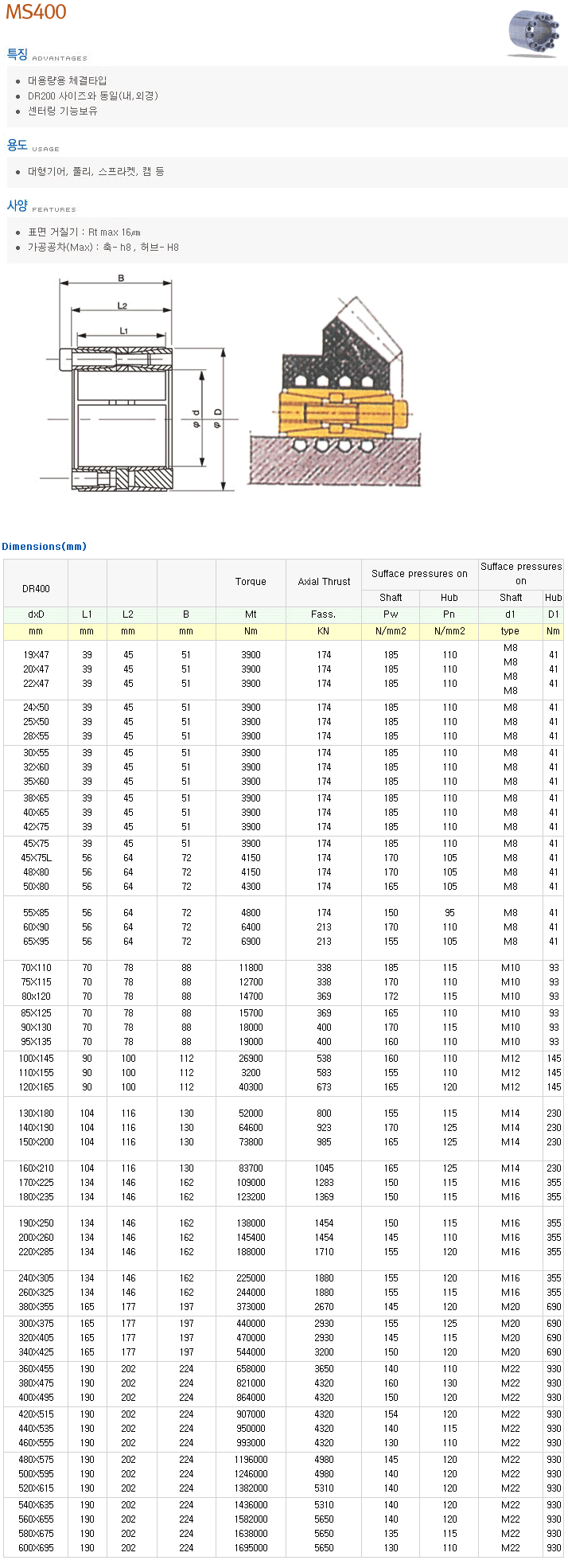This screenshot has width=568, height=1568.
Task: Select size 480X575 in the table
Action: coord(36,1460)
